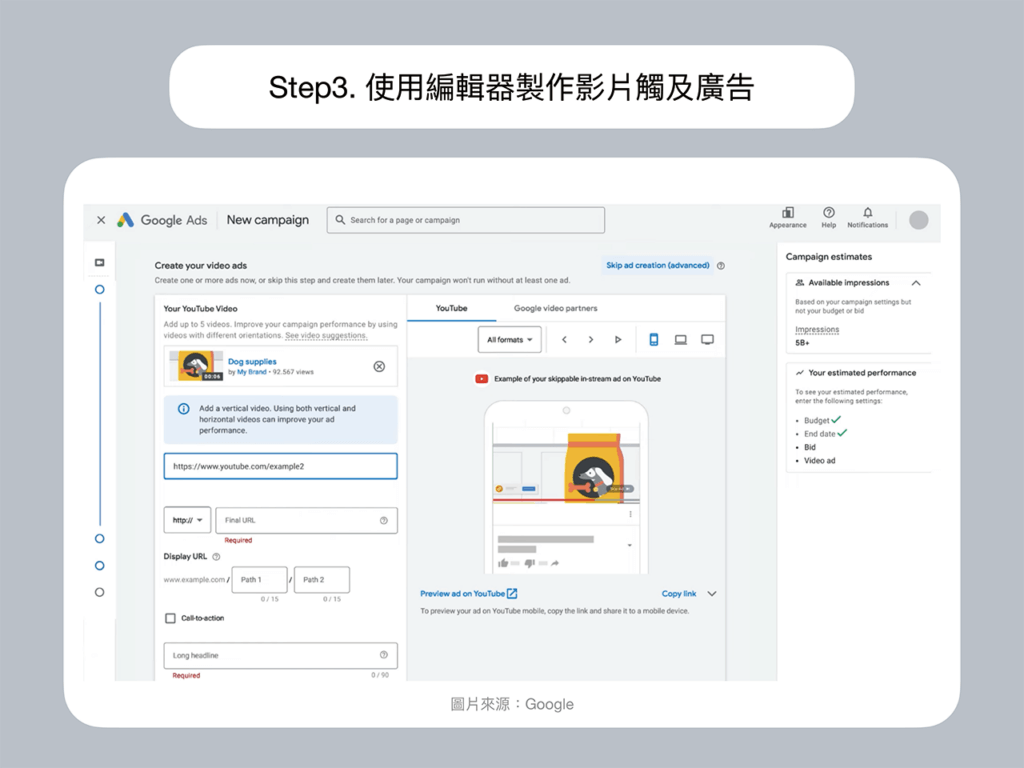Screen dimensions: 1024x768
Task: Click the Path 1 field
Action: point(259,580)
